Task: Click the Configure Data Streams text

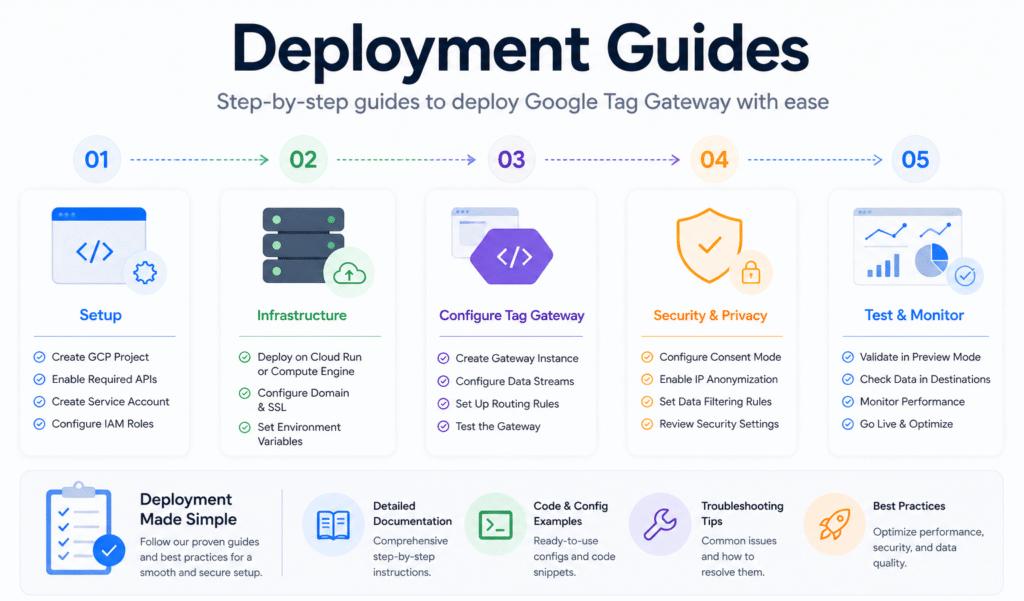Action: pos(515,382)
